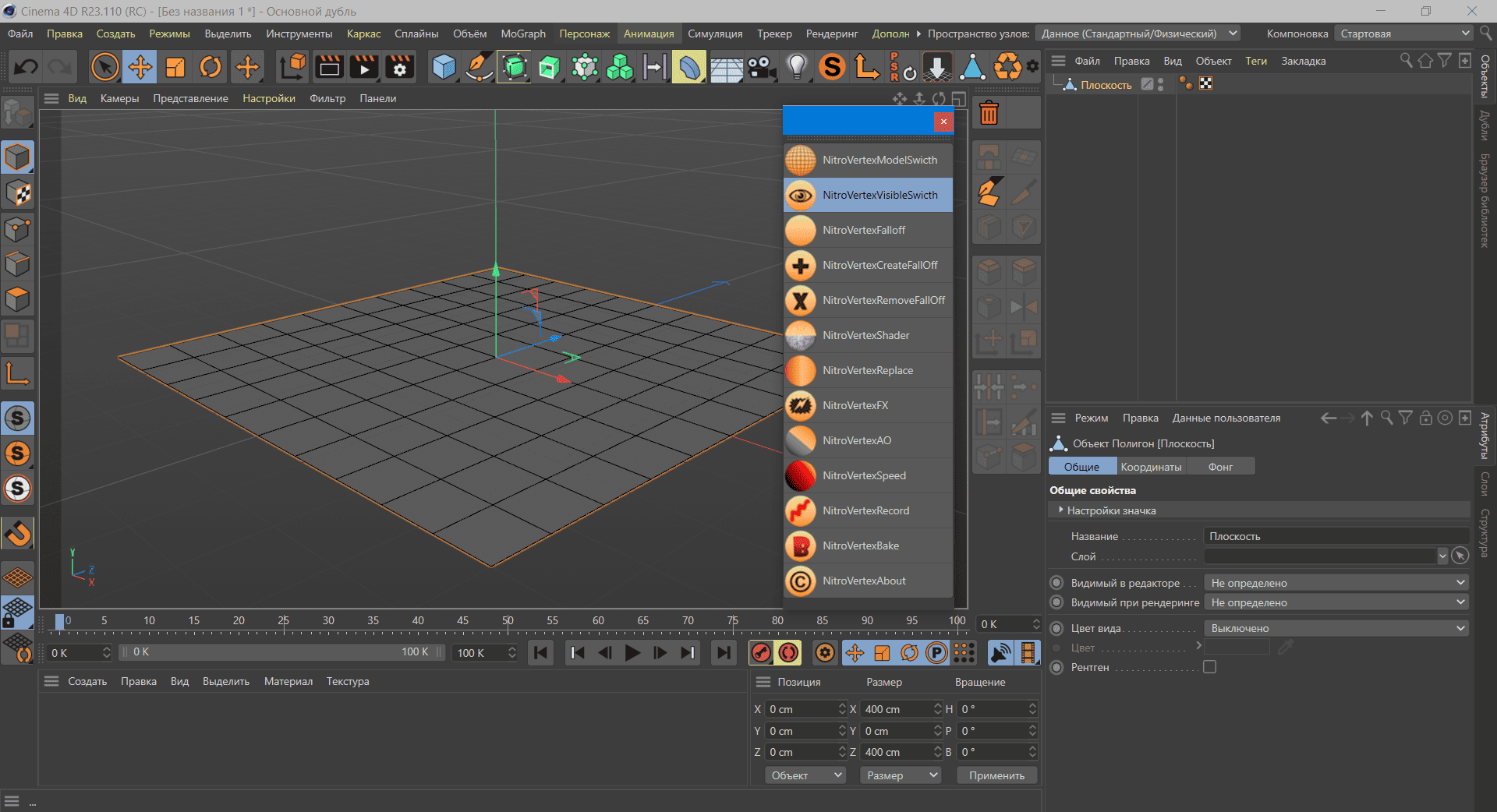This screenshot has height=812, width=1497.
Task: Open Edit Render Settings icon
Action: click(x=400, y=67)
